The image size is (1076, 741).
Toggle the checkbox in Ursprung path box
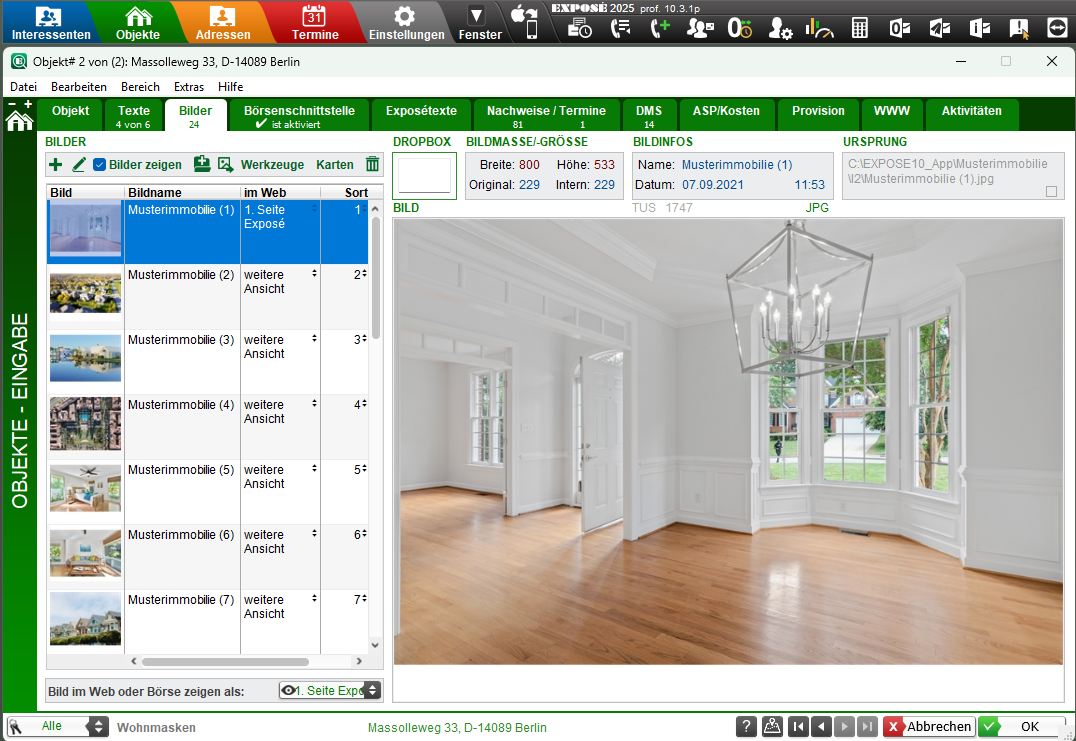[x=1051, y=191]
